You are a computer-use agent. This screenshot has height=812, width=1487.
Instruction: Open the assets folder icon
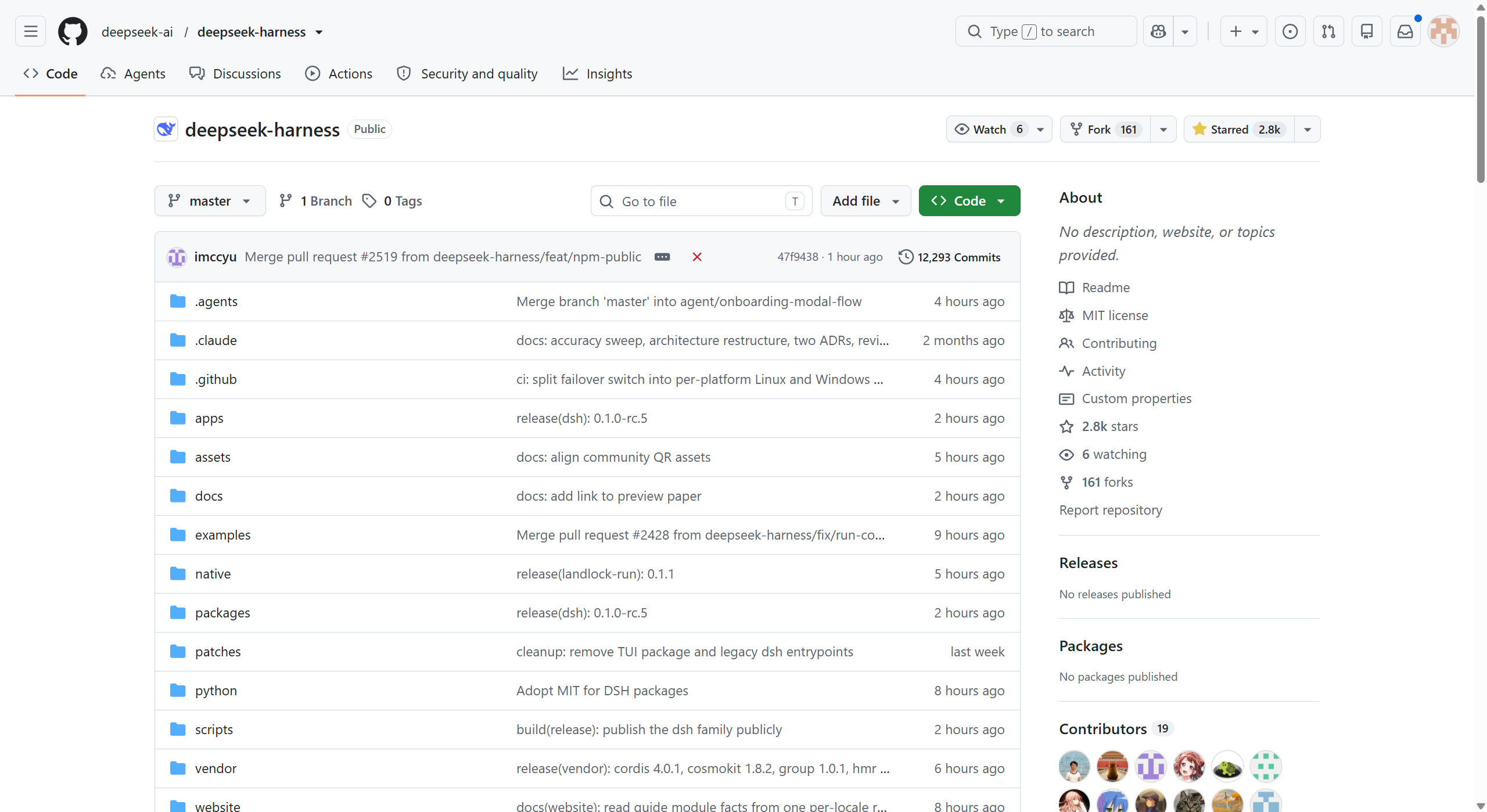(178, 457)
